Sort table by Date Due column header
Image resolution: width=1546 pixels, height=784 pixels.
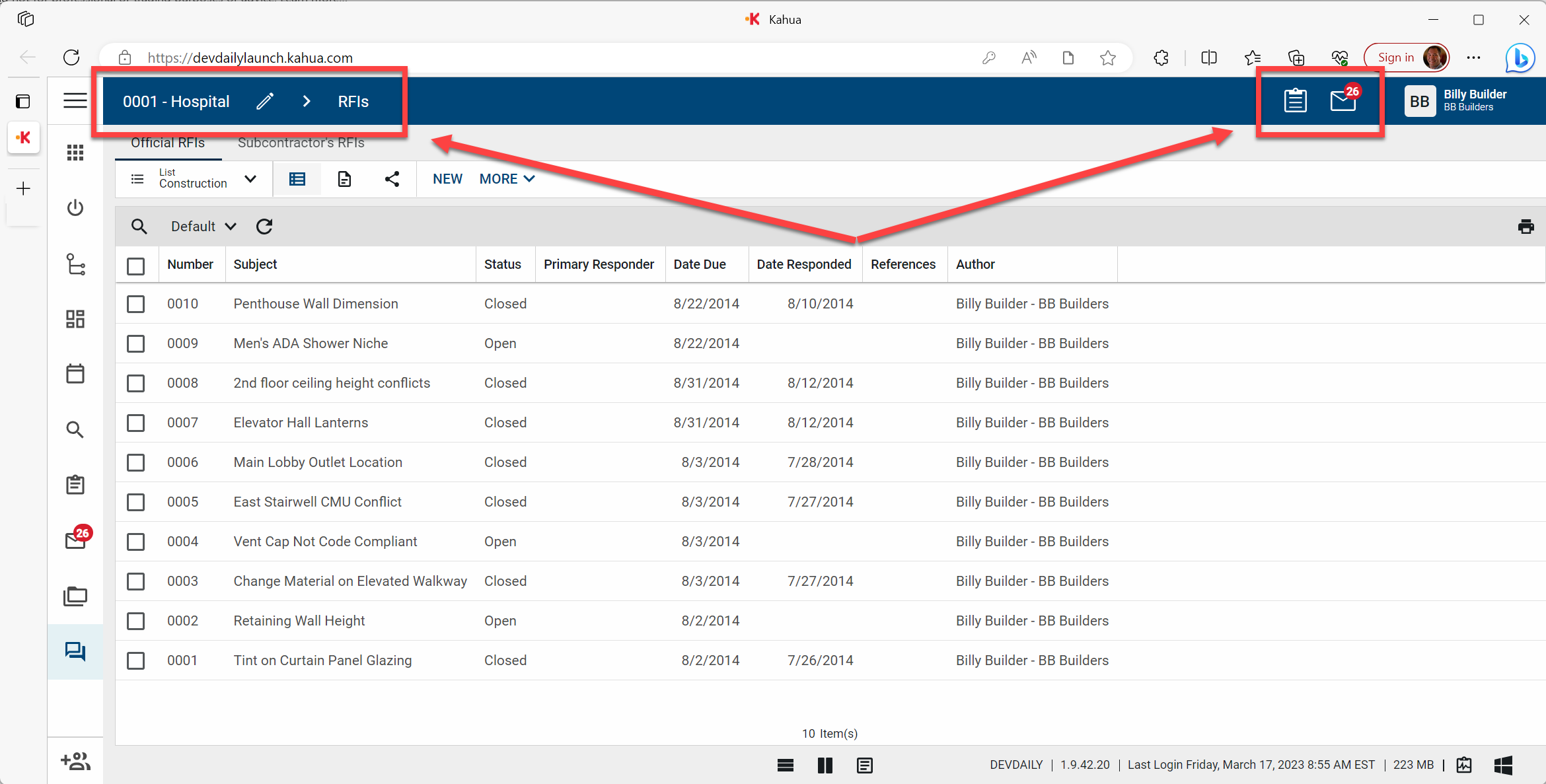[x=699, y=264]
